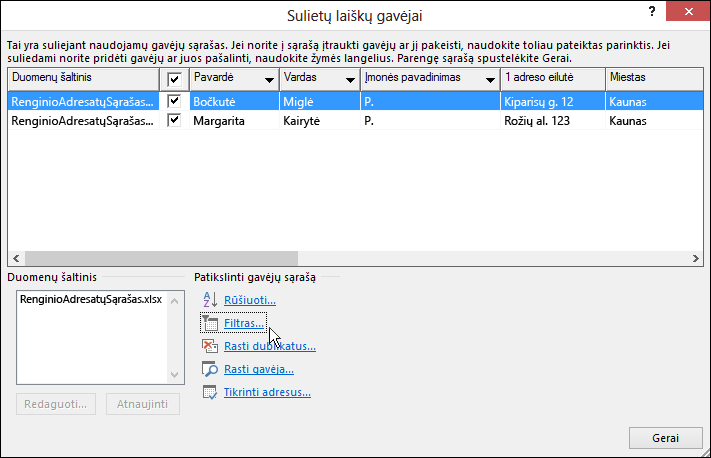
Task: Select RenginioAdresatųSąrašas.xlsx in data source list
Action: point(91,299)
